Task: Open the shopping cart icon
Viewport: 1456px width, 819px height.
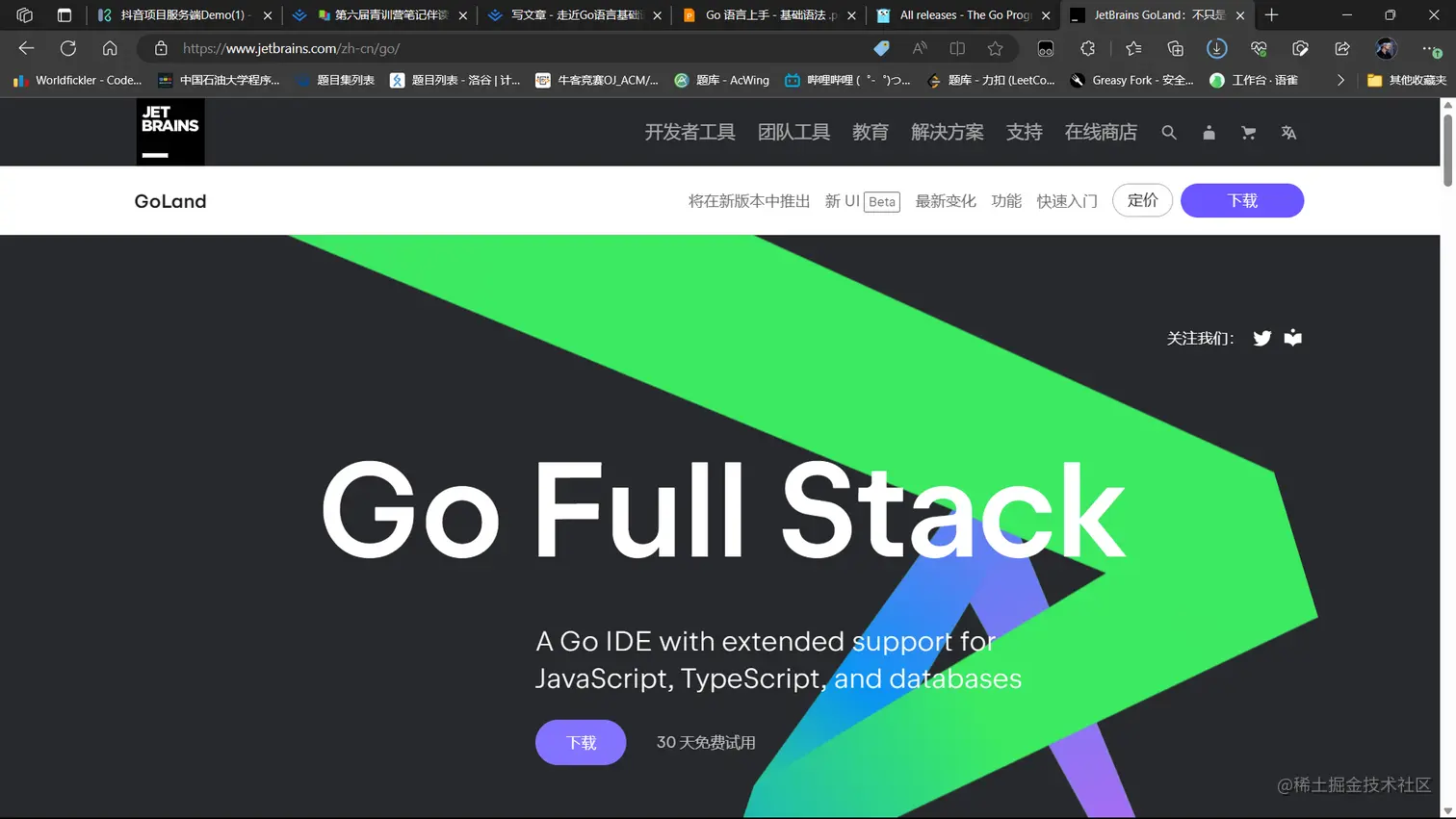Action: (x=1248, y=133)
